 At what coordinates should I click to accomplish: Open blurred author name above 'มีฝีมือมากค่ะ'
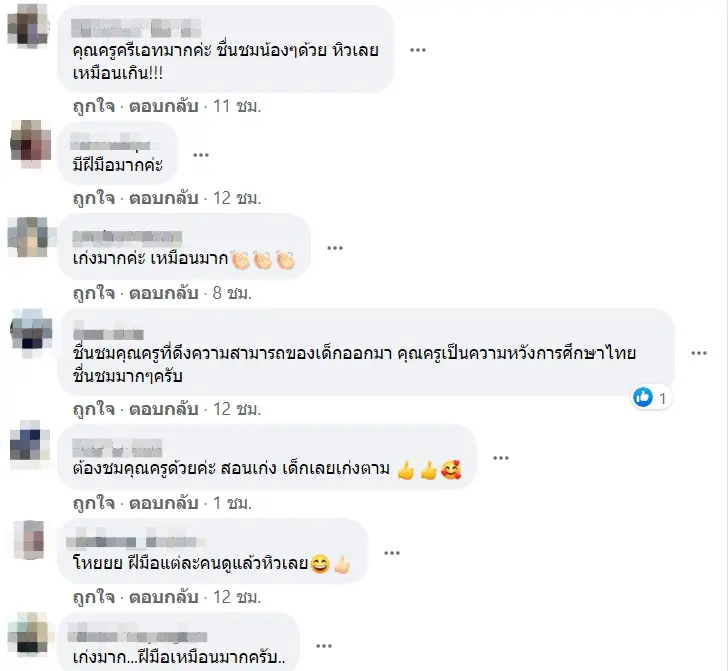pyautogui.click(x=110, y=142)
